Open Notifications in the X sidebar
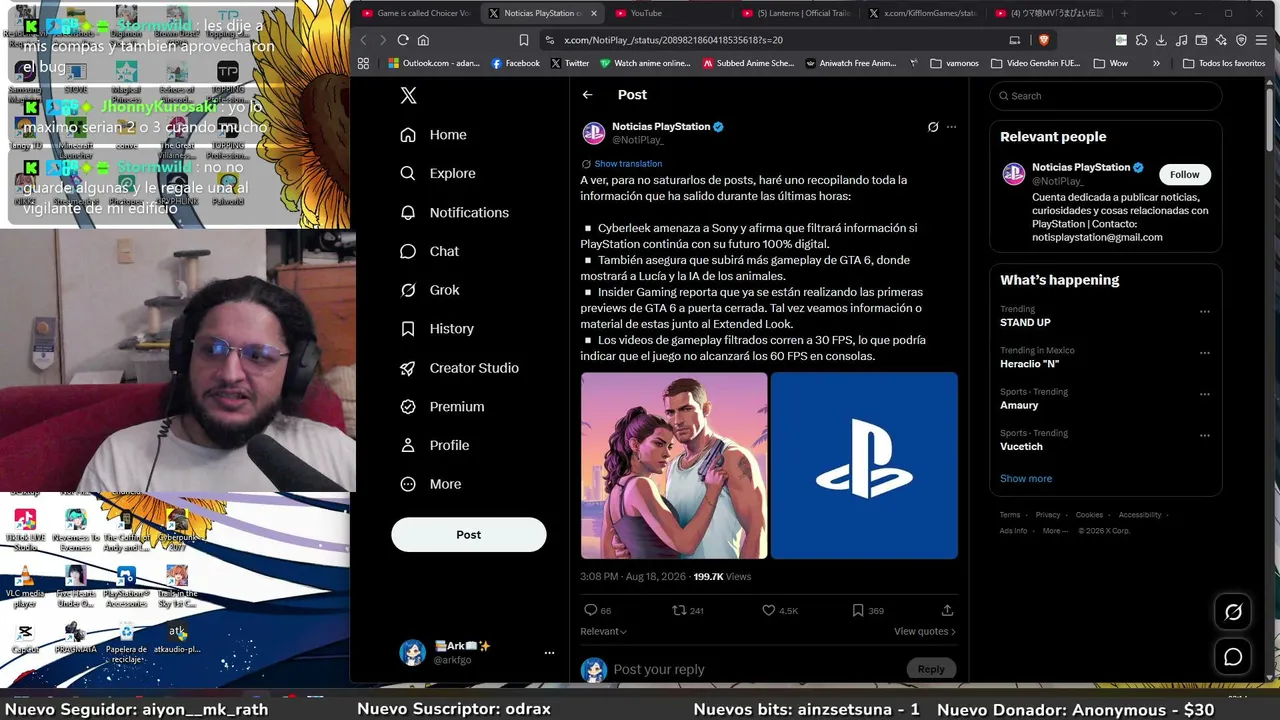Screen dimensions: 1280x720 coord(455,212)
